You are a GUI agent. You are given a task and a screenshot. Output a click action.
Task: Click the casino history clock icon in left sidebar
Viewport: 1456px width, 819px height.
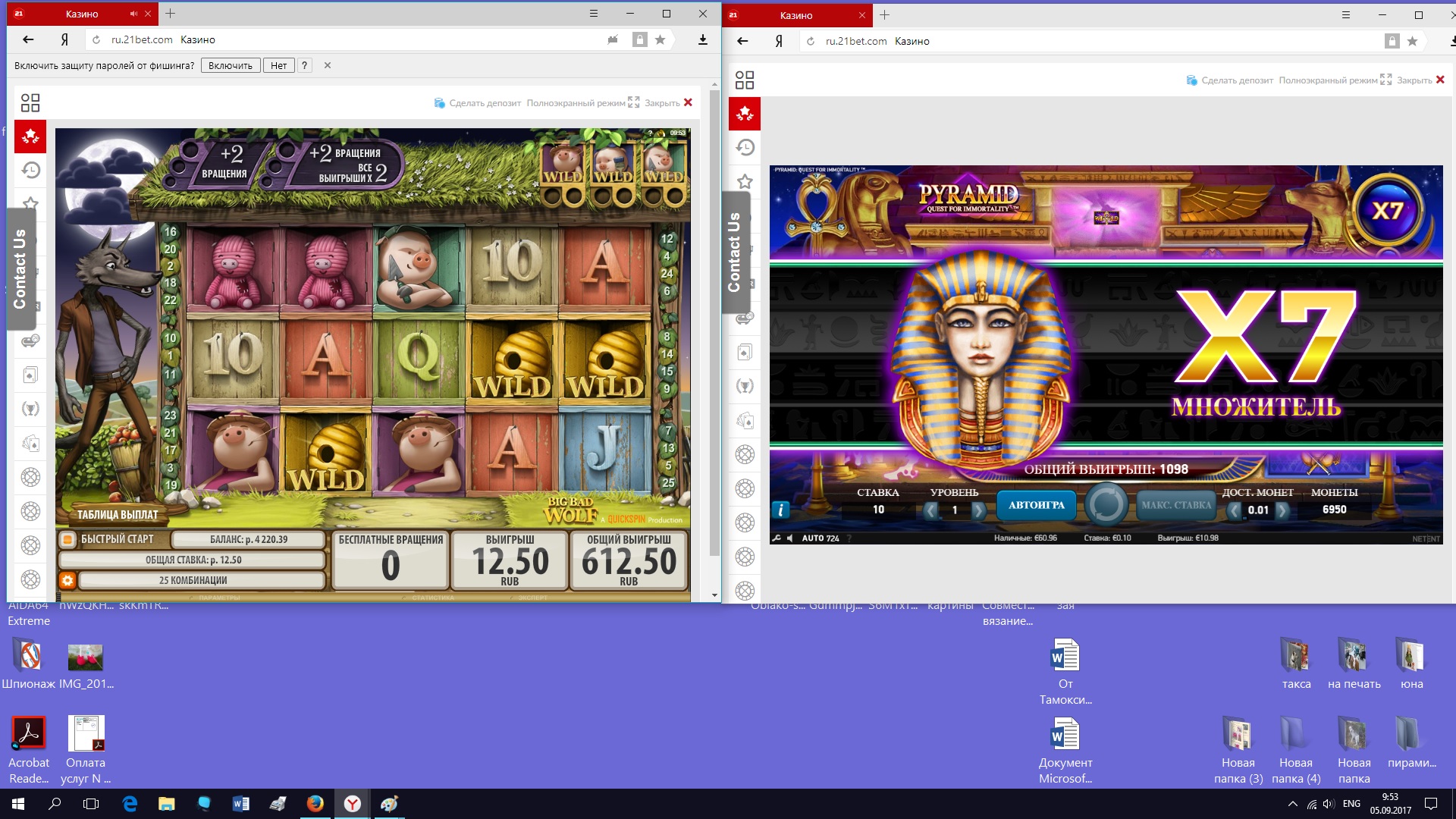coord(30,170)
